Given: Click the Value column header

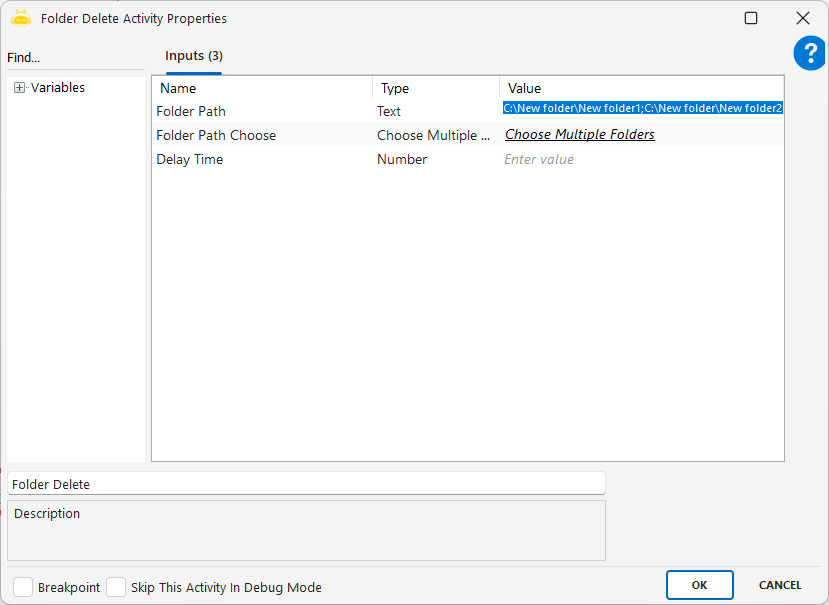Looking at the screenshot, I should tap(640, 88).
